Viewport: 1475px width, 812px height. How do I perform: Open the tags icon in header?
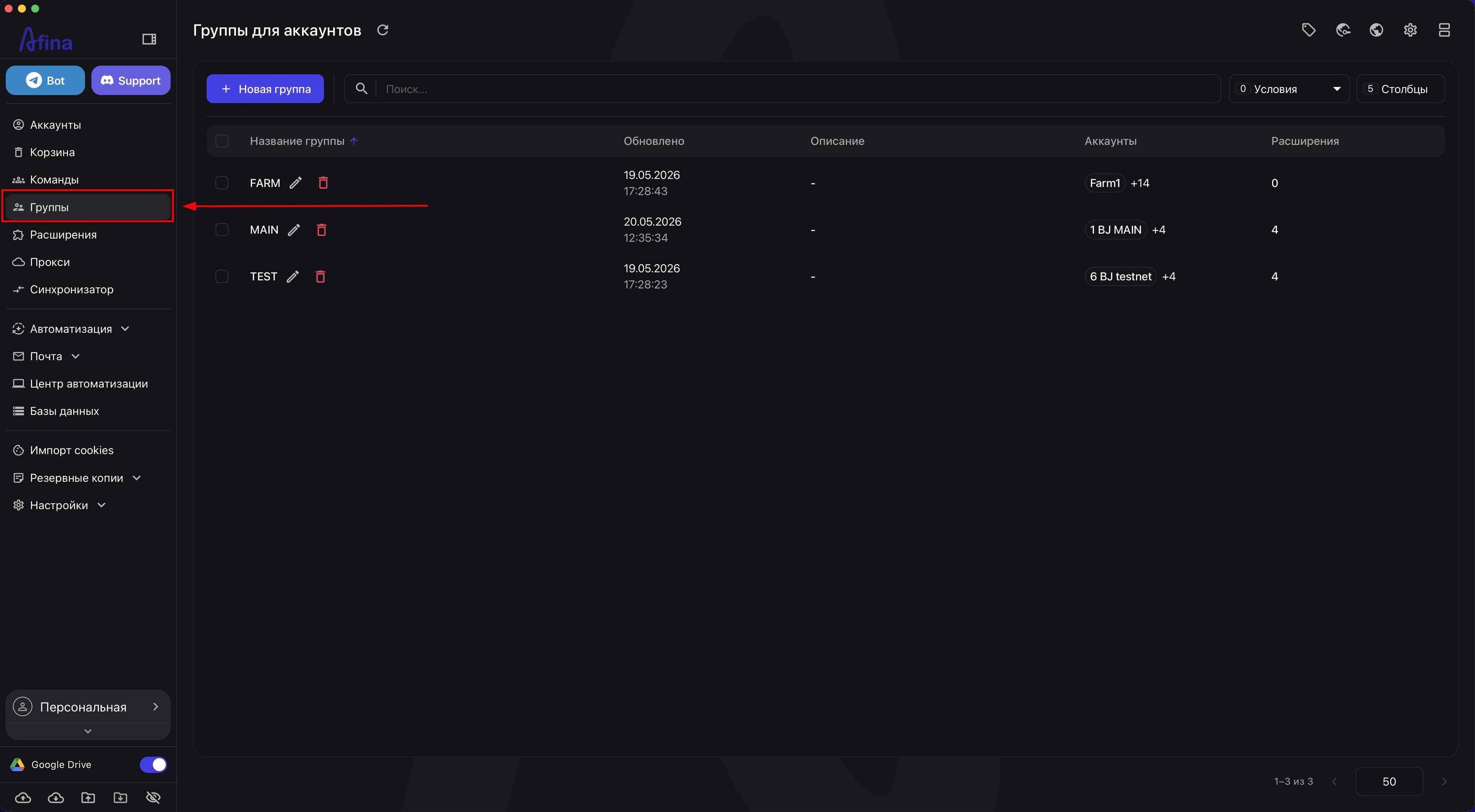[1308, 30]
